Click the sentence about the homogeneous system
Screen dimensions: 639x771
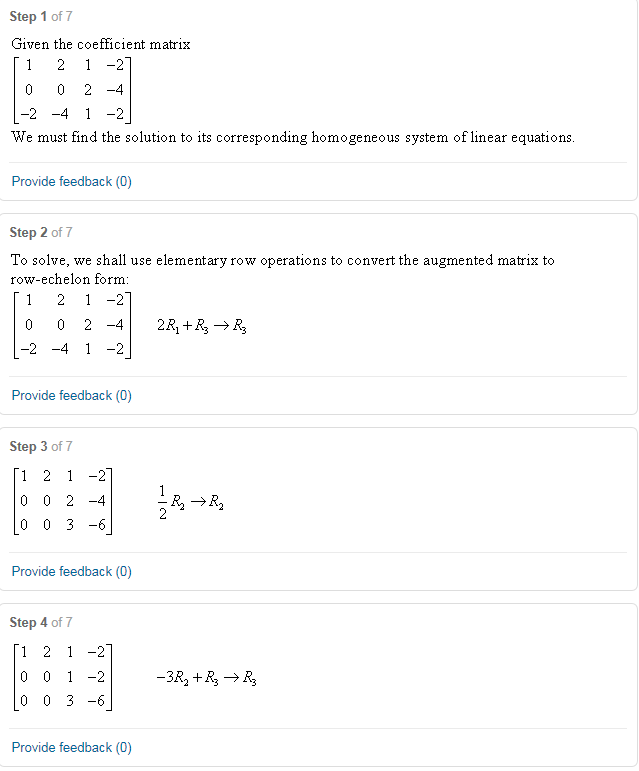click(x=293, y=136)
